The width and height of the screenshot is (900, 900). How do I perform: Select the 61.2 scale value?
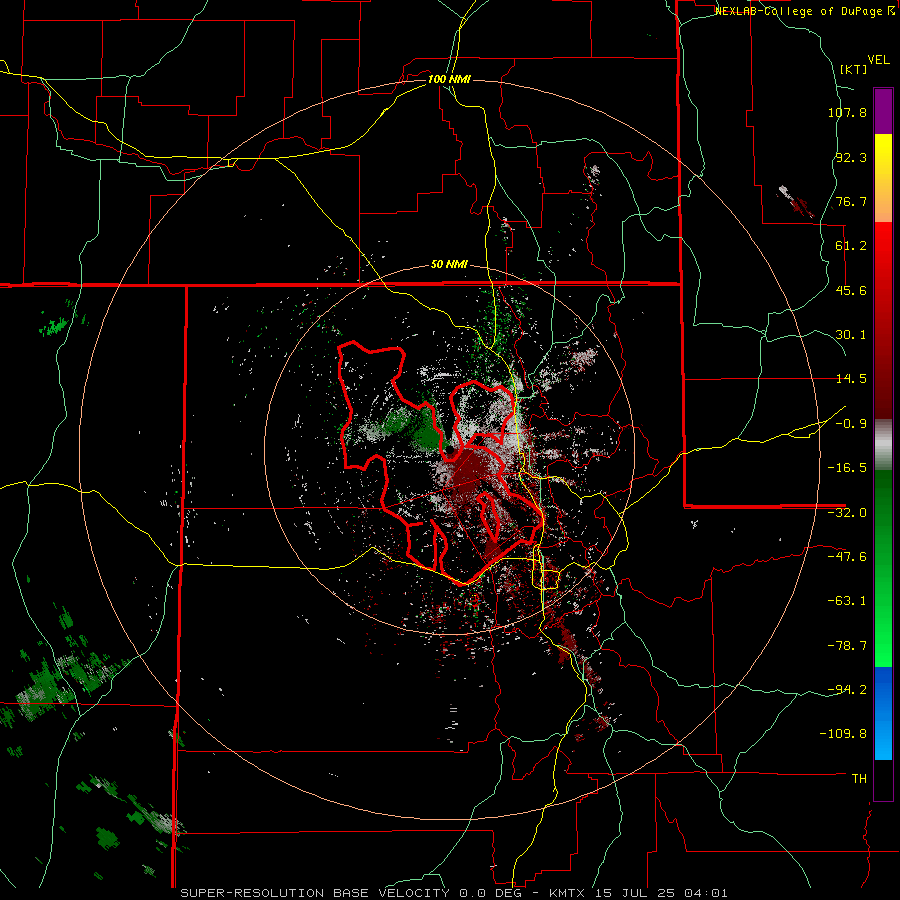coord(851,246)
